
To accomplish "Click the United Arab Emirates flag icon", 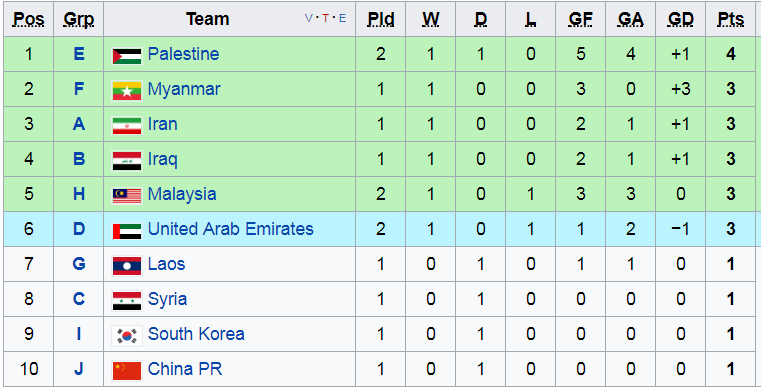I will pyautogui.click(x=127, y=231).
